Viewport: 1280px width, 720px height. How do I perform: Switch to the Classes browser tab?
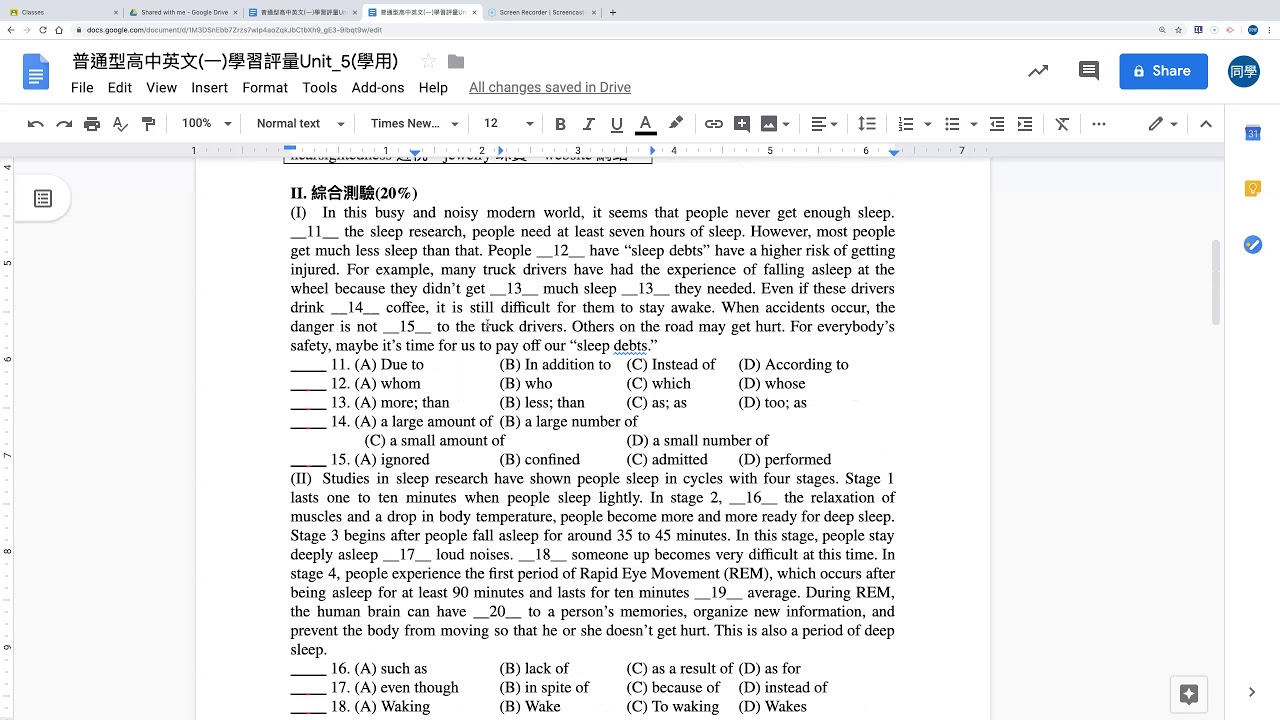[62, 13]
